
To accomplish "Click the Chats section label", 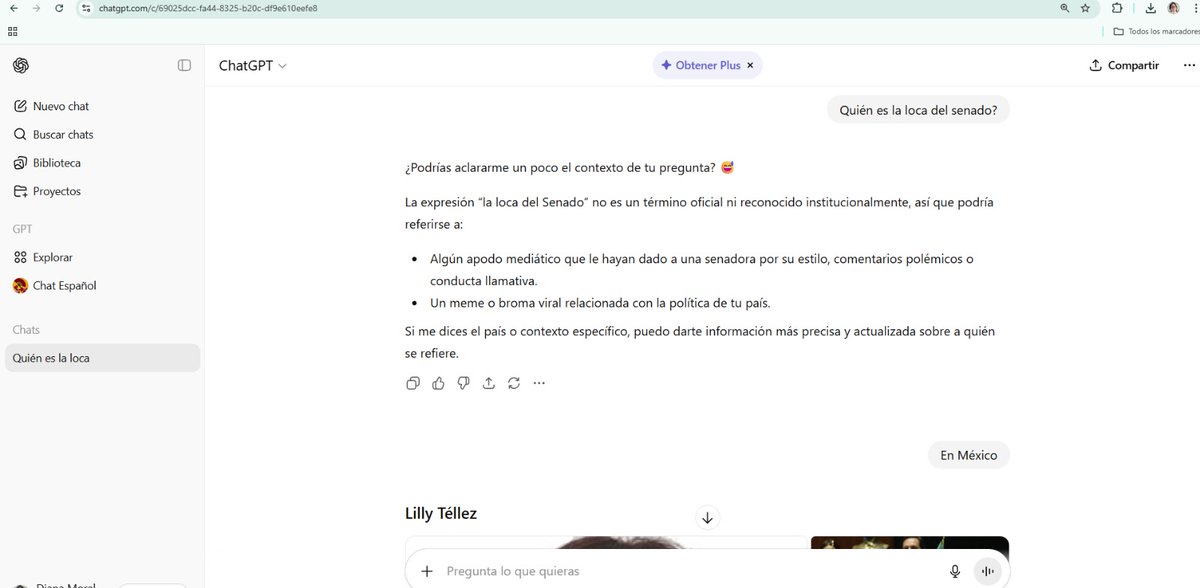I will pyautogui.click(x=26, y=330).
